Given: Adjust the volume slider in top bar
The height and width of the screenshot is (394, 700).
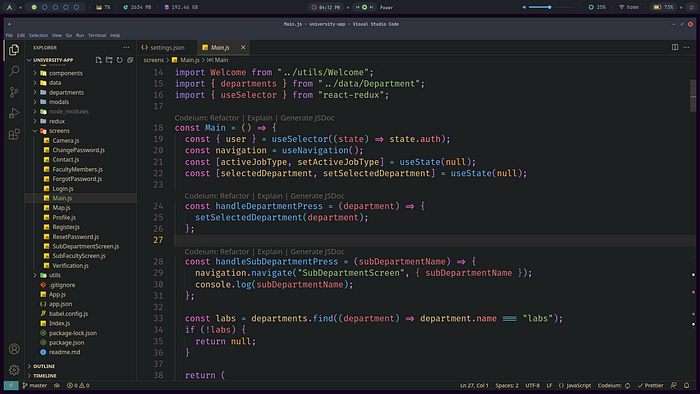Looking at the screenshot, I should 551,7.
